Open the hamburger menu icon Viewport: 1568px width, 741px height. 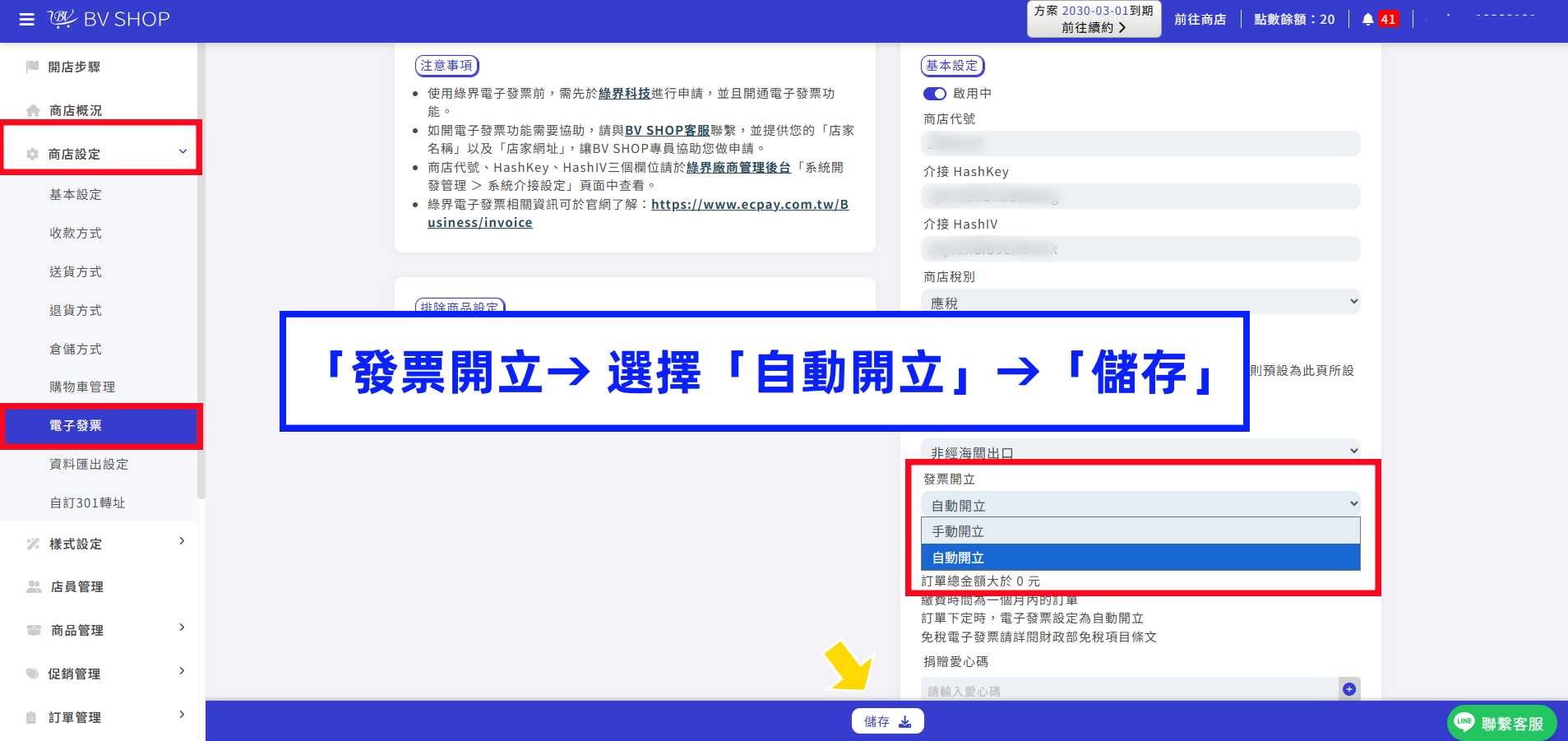[27, 19]
